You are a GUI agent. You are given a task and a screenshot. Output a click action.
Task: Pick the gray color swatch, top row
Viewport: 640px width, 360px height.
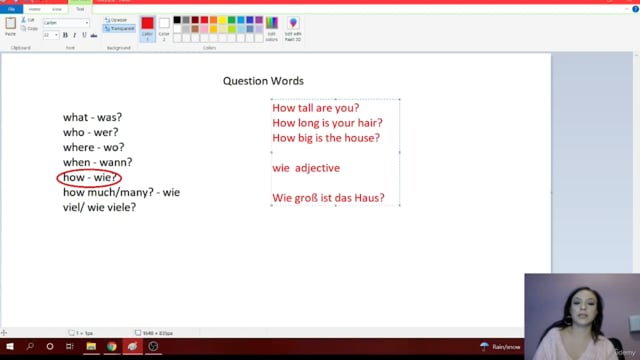186,20
